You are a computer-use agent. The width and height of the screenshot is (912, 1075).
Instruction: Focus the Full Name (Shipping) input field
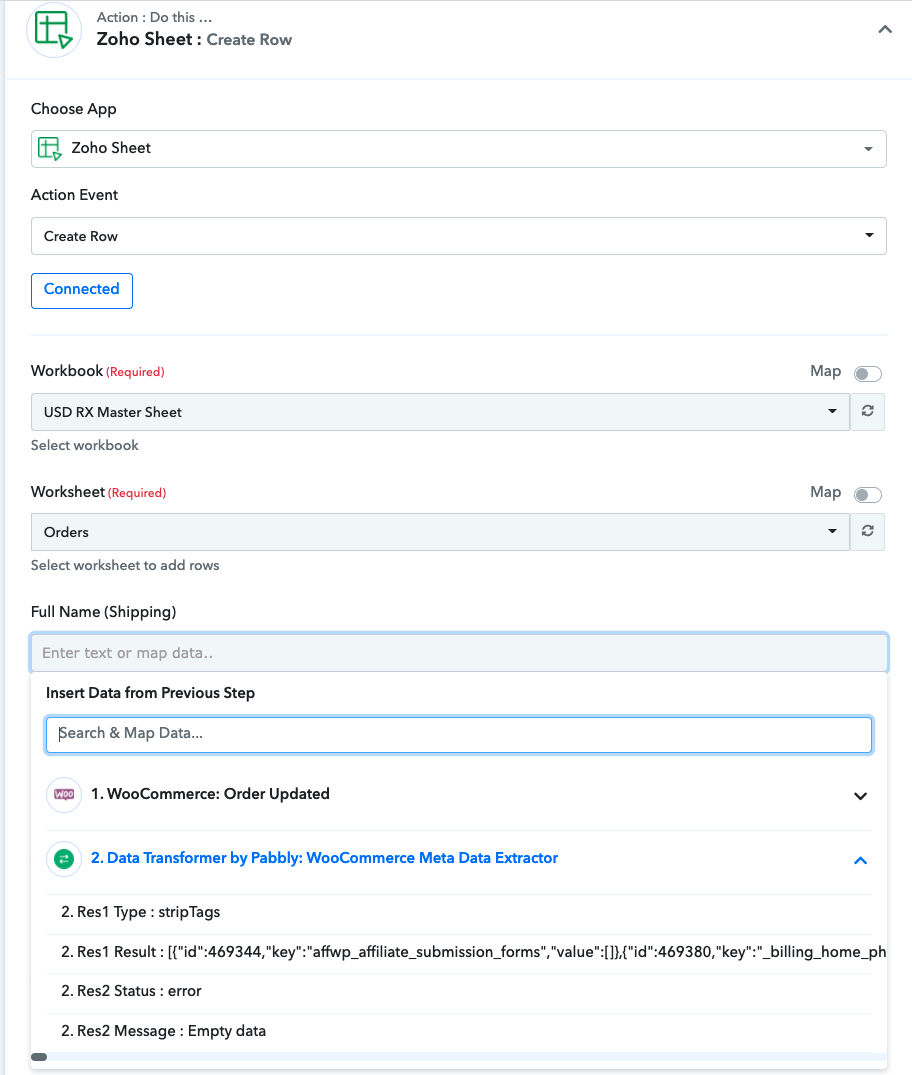(459, 653)
